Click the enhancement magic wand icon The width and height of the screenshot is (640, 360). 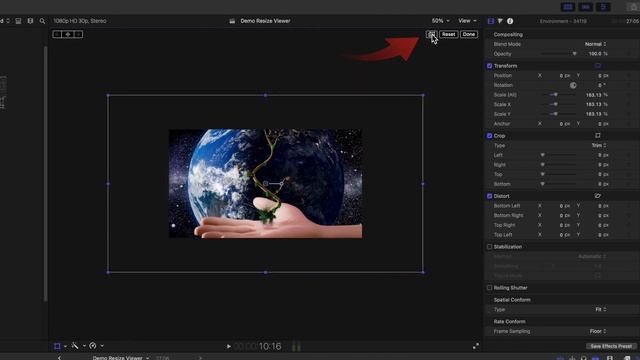[x=75, y=346]
